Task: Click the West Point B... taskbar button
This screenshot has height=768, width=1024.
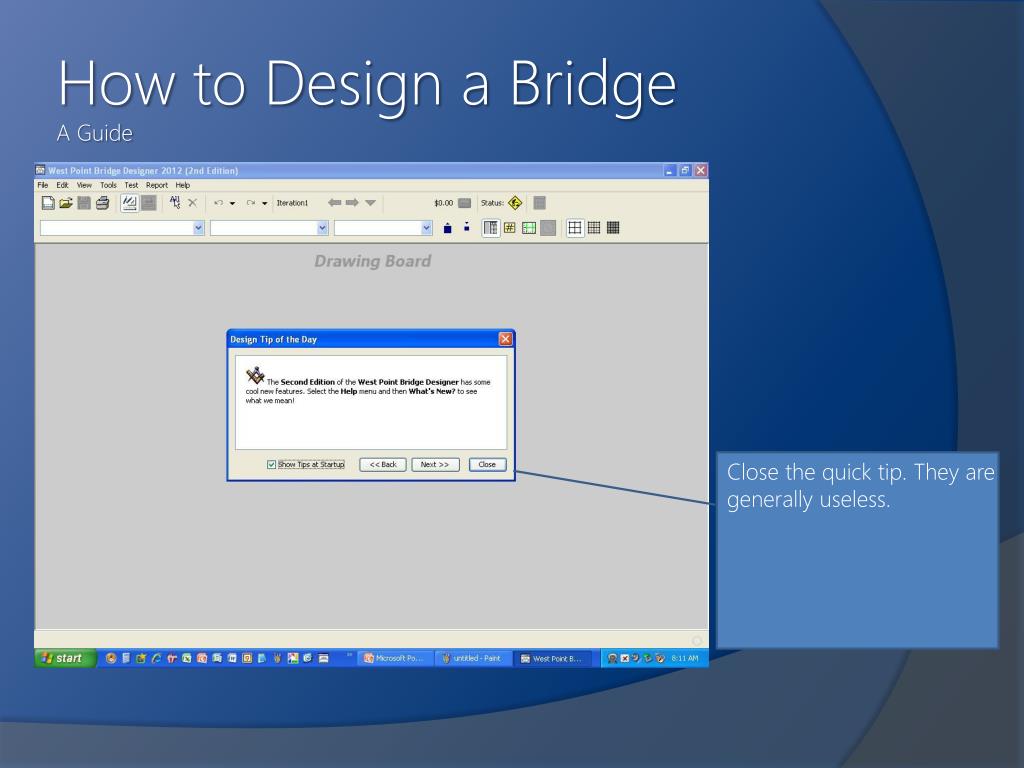Action: [x=552, y=658]
